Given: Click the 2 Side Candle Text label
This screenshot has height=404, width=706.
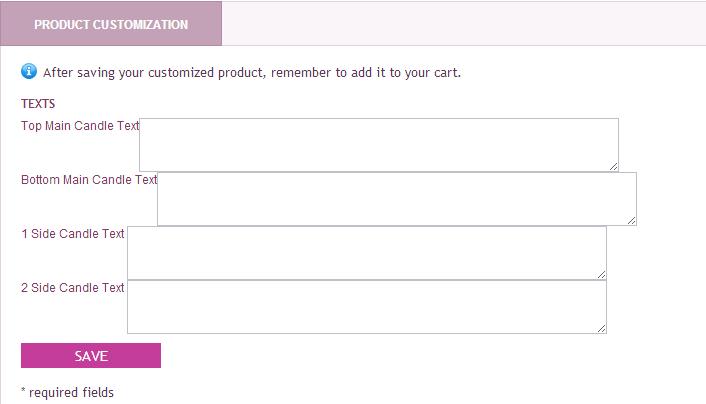Looking at the screenshot, I should point(73,288).
